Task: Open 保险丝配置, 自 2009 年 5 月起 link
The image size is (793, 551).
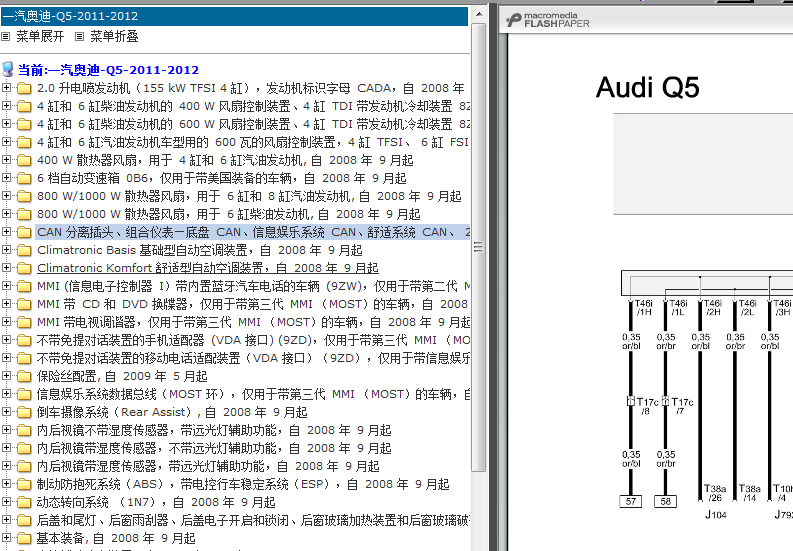Action: click(x=122, y=376)
